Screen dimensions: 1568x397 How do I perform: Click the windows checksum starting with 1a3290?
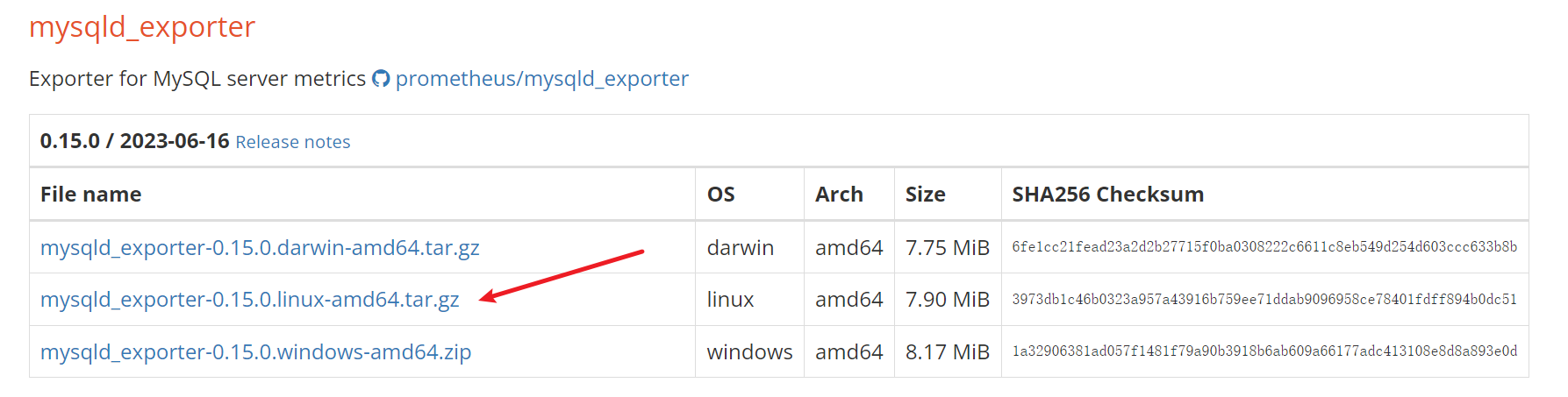pyautogui.click(x=1264, y=351)
